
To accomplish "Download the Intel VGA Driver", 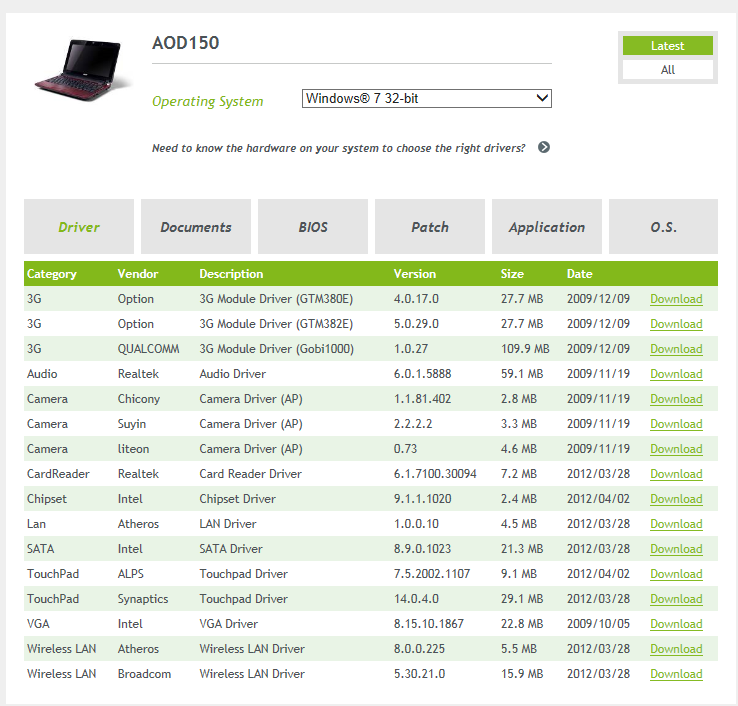I will (676, 624).
